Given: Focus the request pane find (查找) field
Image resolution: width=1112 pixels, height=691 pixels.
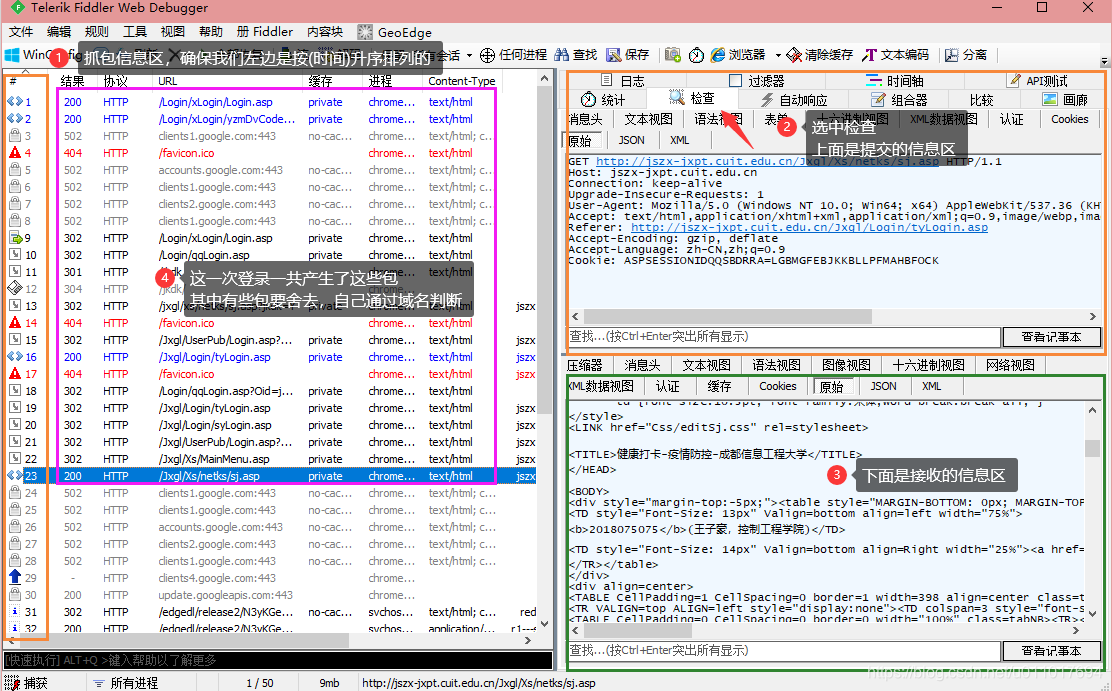Looking at the screenshot, I should (x=784, y=337).
